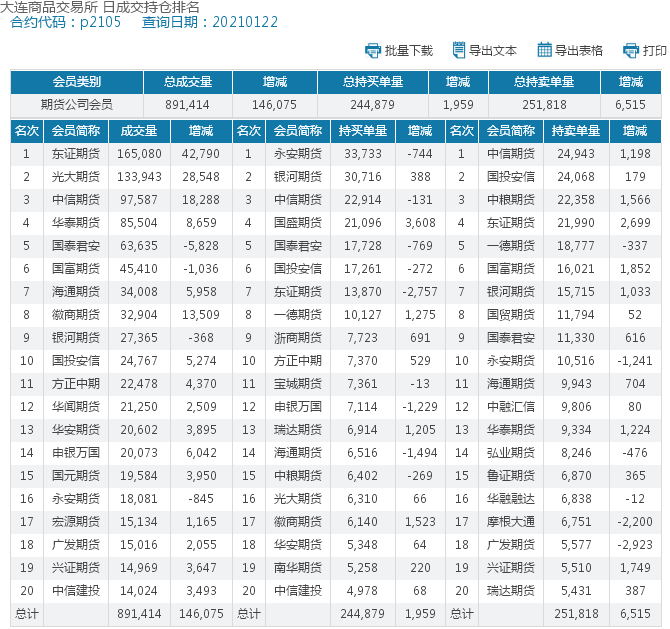
Task: Open the 导出表格 link
Action: coord(579,51)
